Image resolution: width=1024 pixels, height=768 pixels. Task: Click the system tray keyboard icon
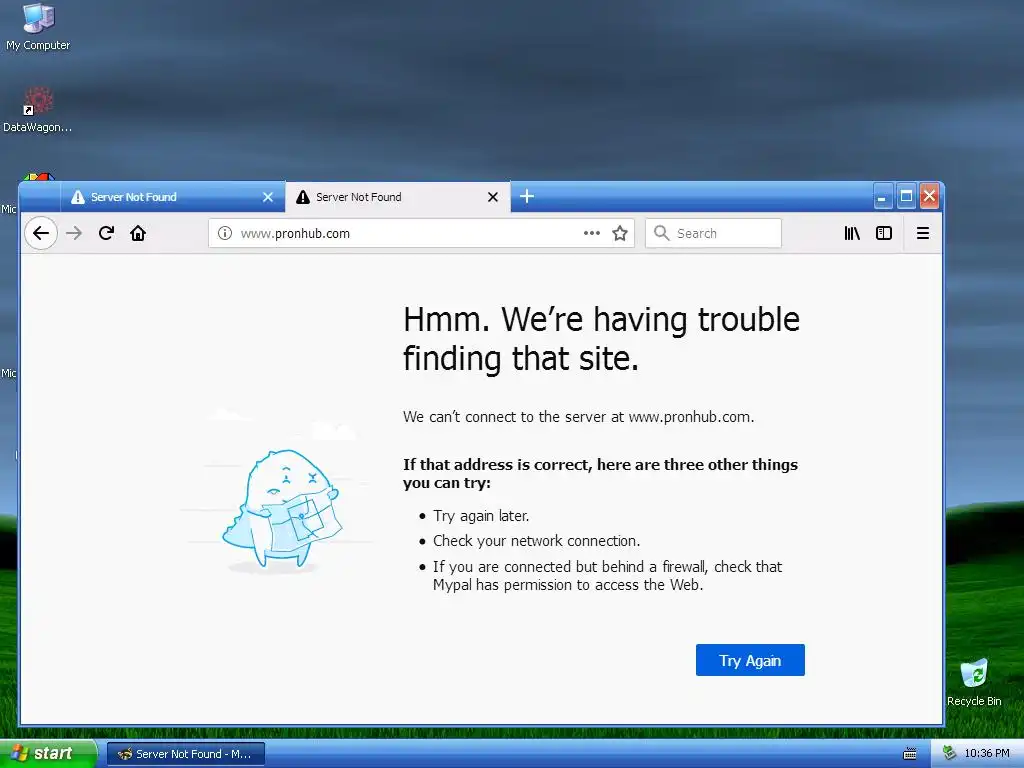909,754
